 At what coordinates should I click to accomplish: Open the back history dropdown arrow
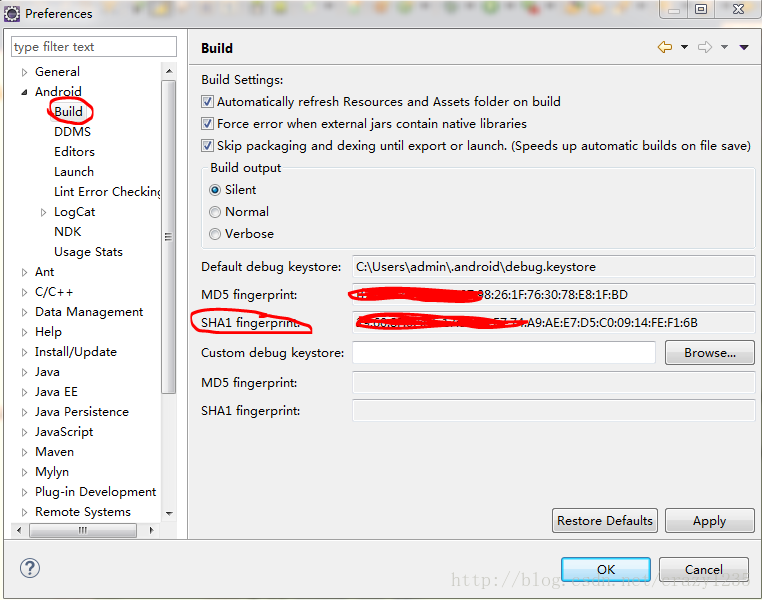pyautogui.click(x=684, y=47)
